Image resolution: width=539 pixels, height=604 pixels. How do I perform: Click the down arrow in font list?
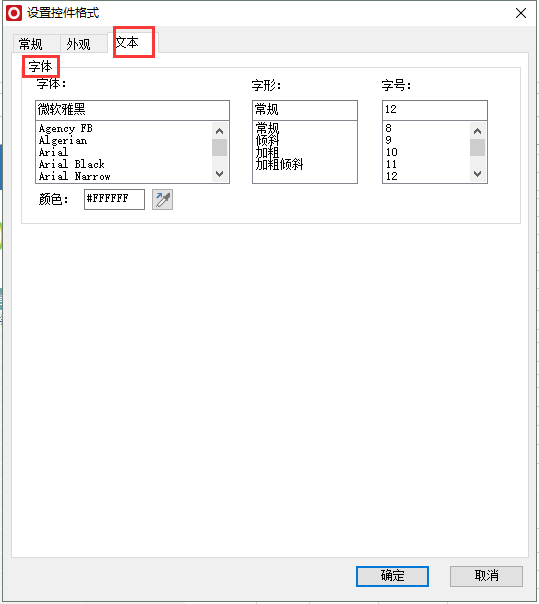220,174
